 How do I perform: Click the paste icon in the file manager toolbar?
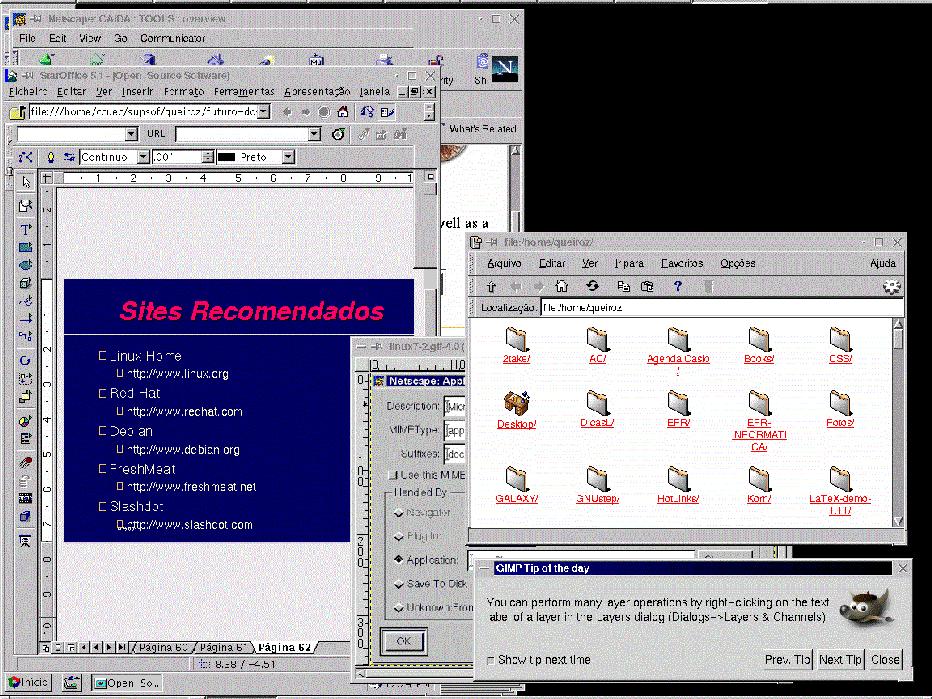[x=647, y=286]
